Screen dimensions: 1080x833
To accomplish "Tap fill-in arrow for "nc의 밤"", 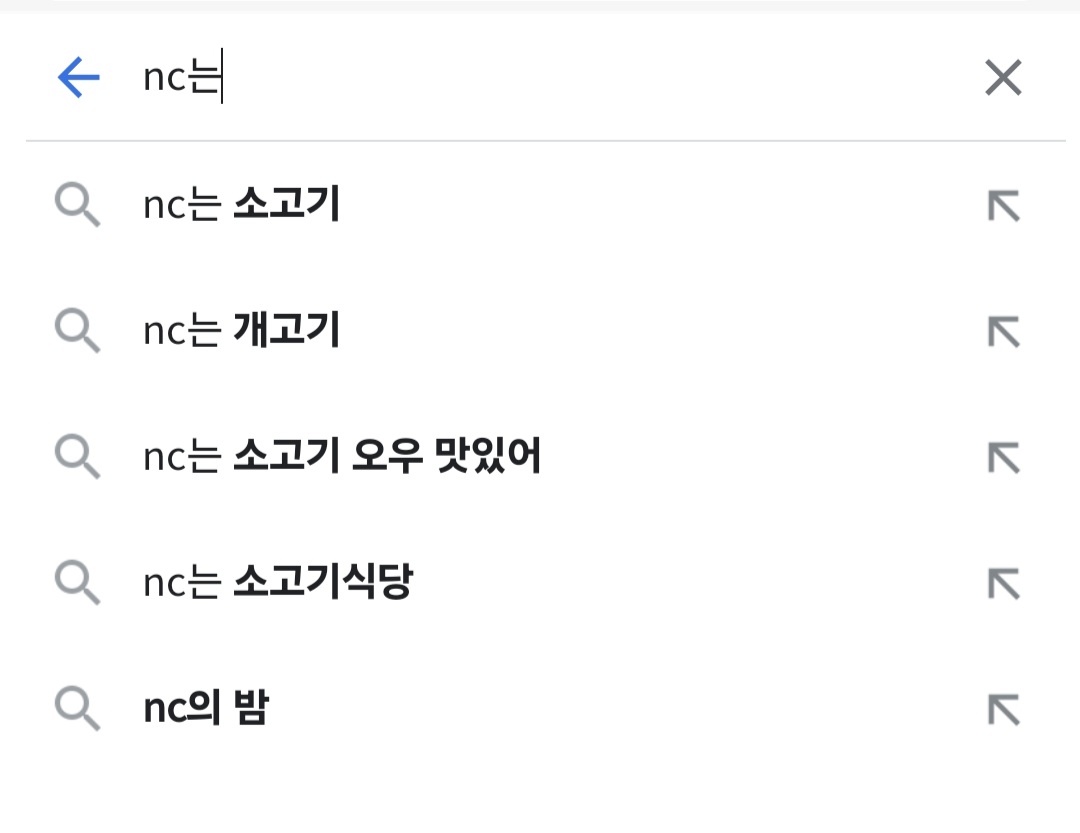I will click(x=1003, y=708).
